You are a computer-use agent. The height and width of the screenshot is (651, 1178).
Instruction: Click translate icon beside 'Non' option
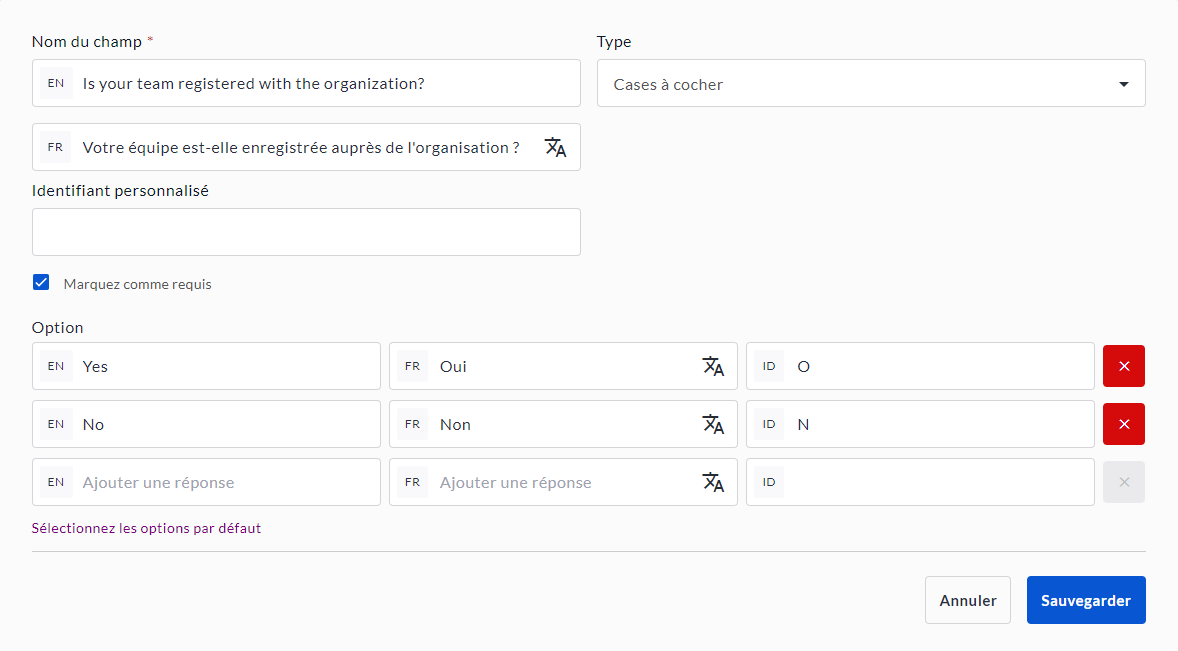(712, 424)
